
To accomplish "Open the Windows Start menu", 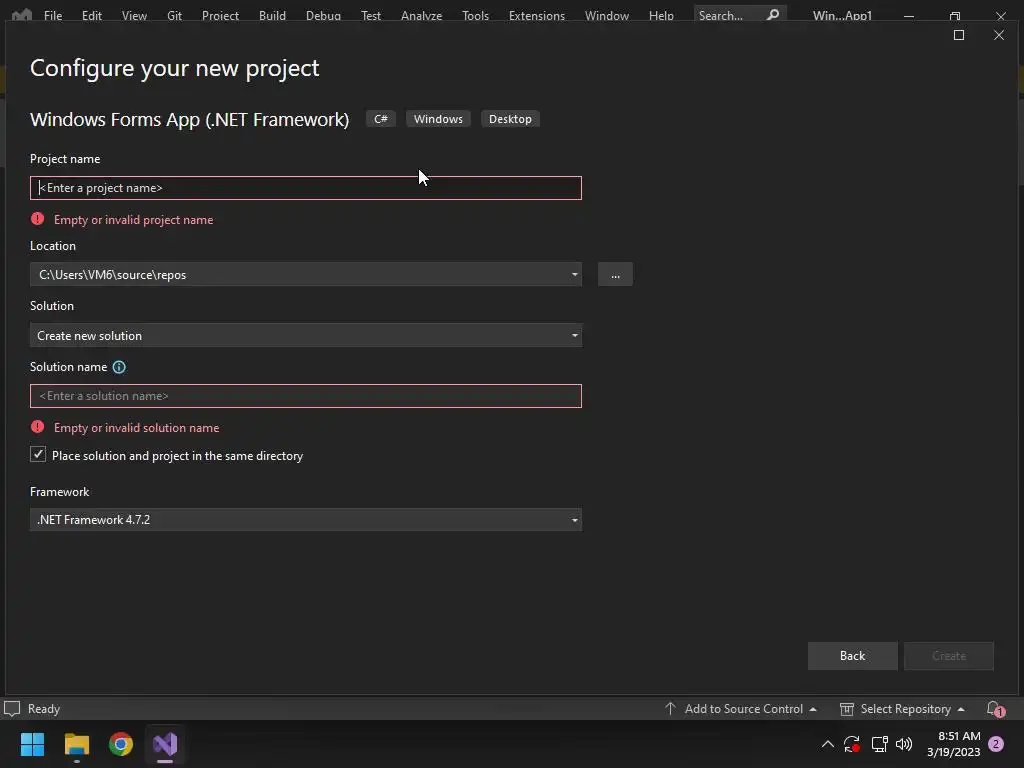I will coord(32,744).
